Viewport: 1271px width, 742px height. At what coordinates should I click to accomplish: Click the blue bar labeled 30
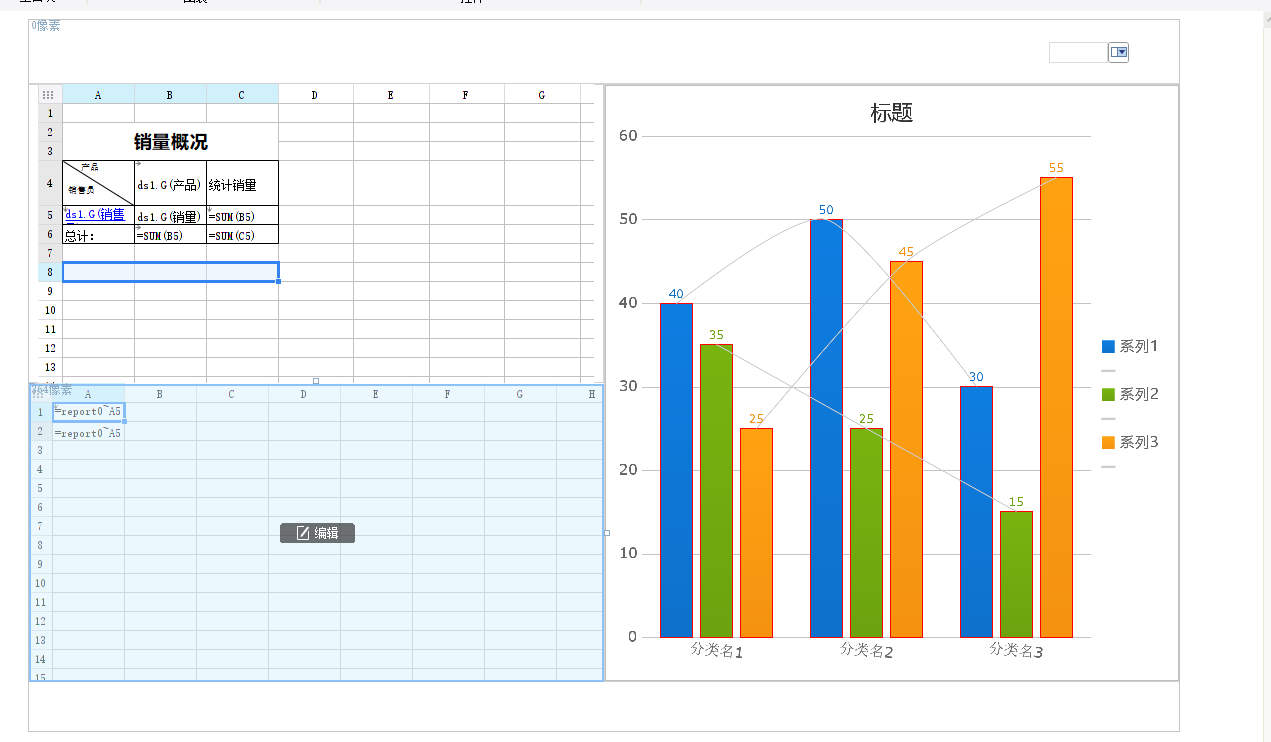pos(976,512)
